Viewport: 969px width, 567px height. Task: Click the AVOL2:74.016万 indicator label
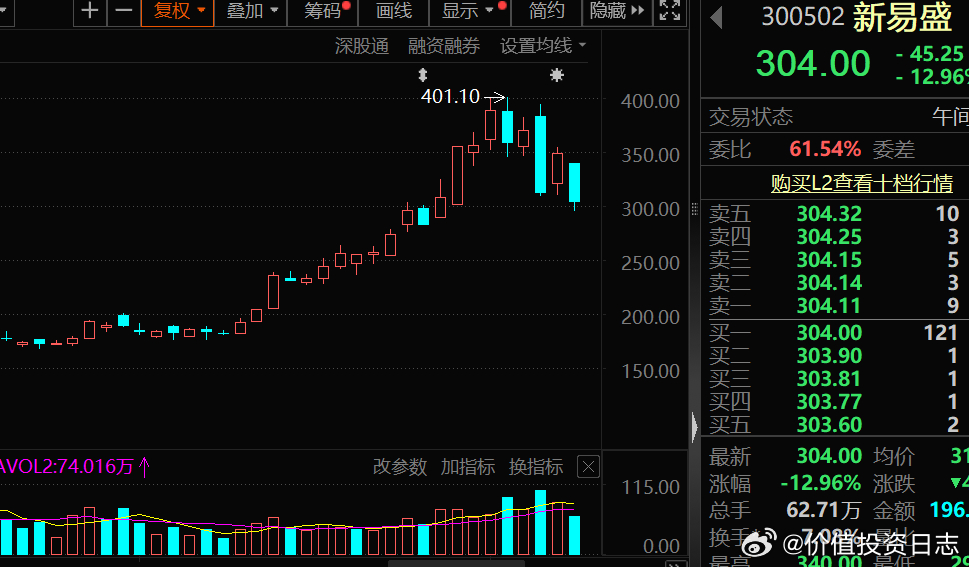[74, 467]
